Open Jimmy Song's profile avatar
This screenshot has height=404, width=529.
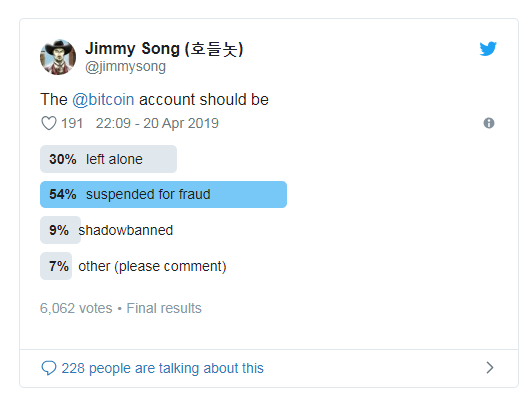point(58,57)
